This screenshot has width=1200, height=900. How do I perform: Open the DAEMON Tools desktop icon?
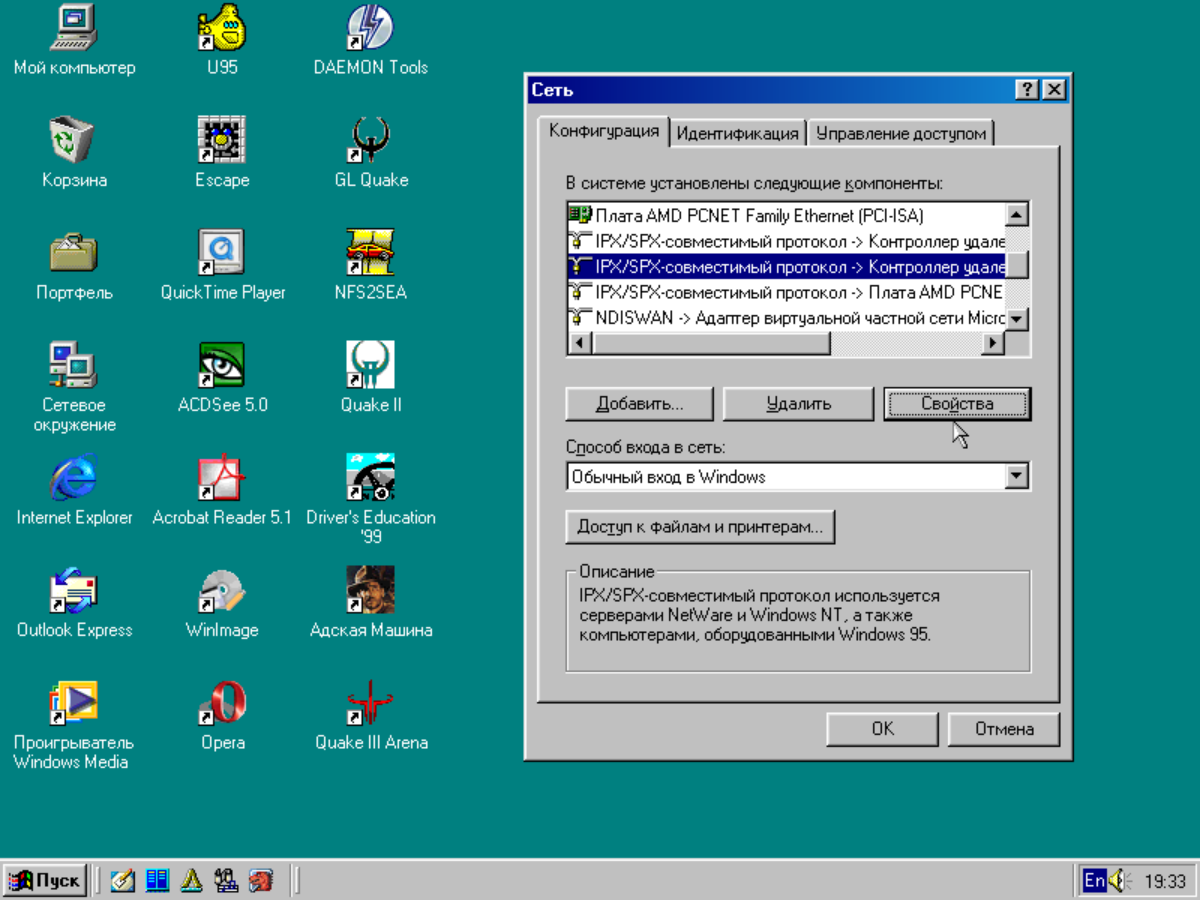[x=370, y=30]
